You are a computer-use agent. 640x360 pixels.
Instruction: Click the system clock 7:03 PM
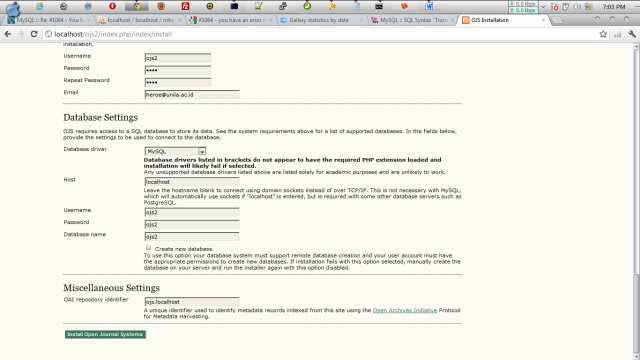[614, 7]
